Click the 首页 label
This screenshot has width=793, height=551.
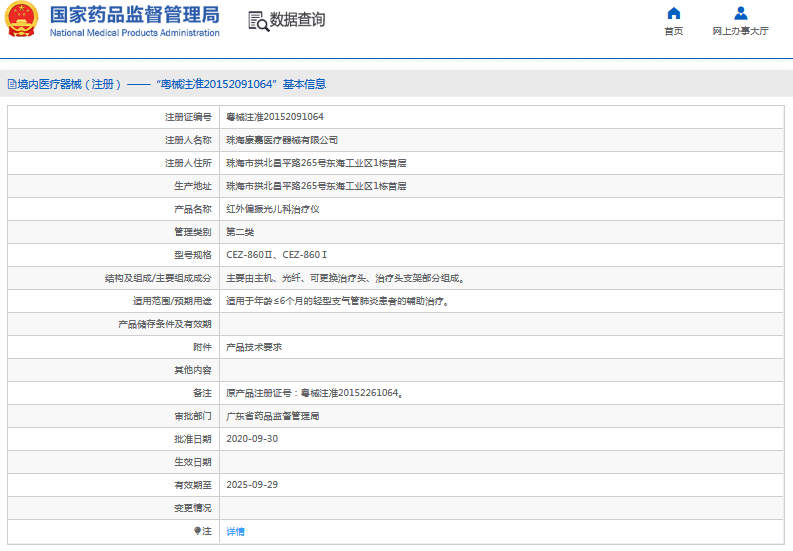[674, 31]
